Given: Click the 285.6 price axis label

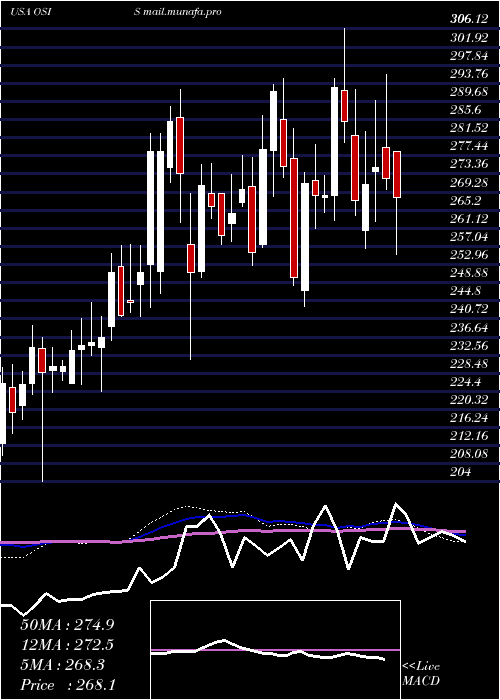Looking at the screenshot, I should click(x=466, y=110).
